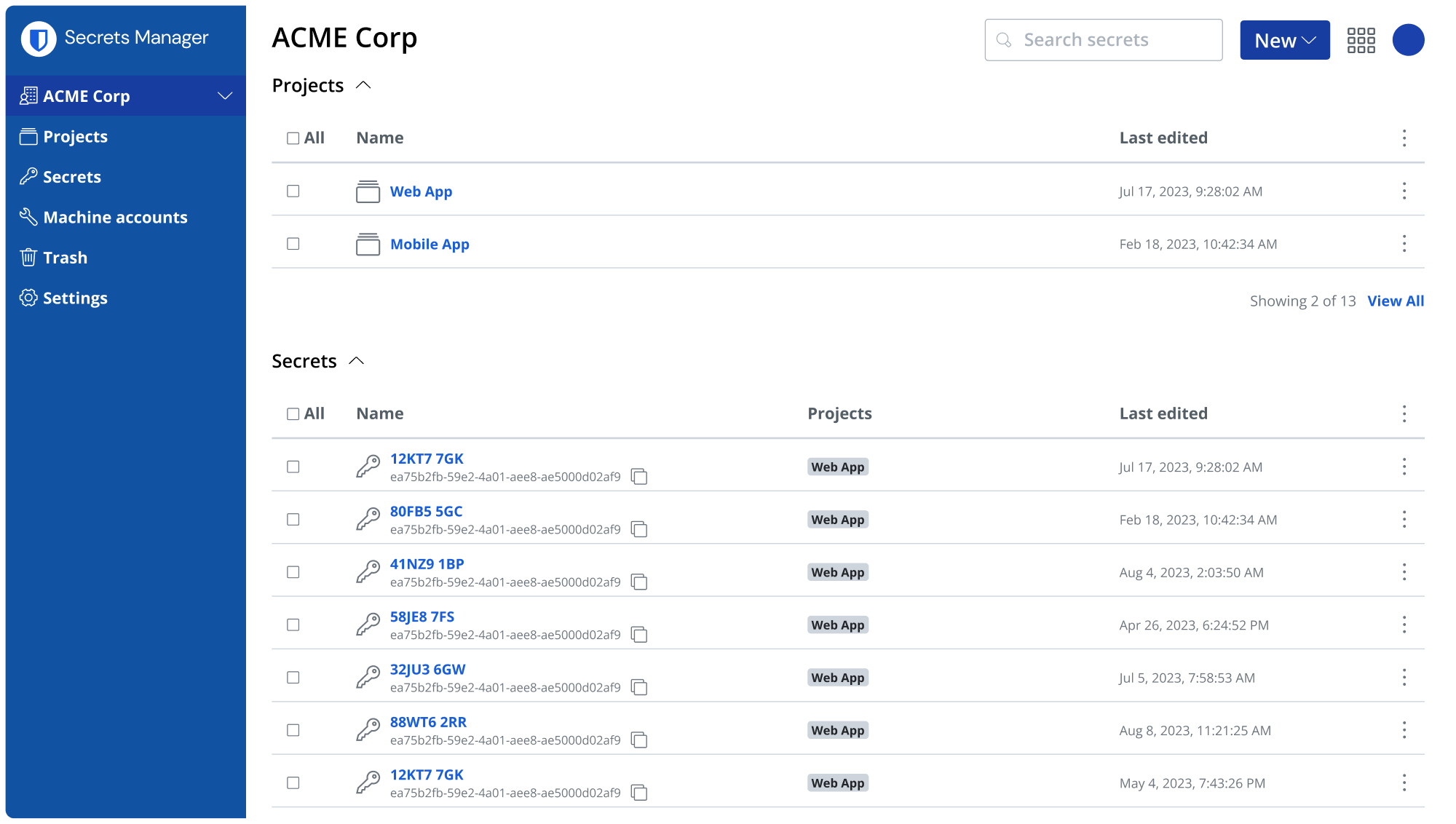
Task: Open Secrets using the key icon
Action: coord(28,176)
